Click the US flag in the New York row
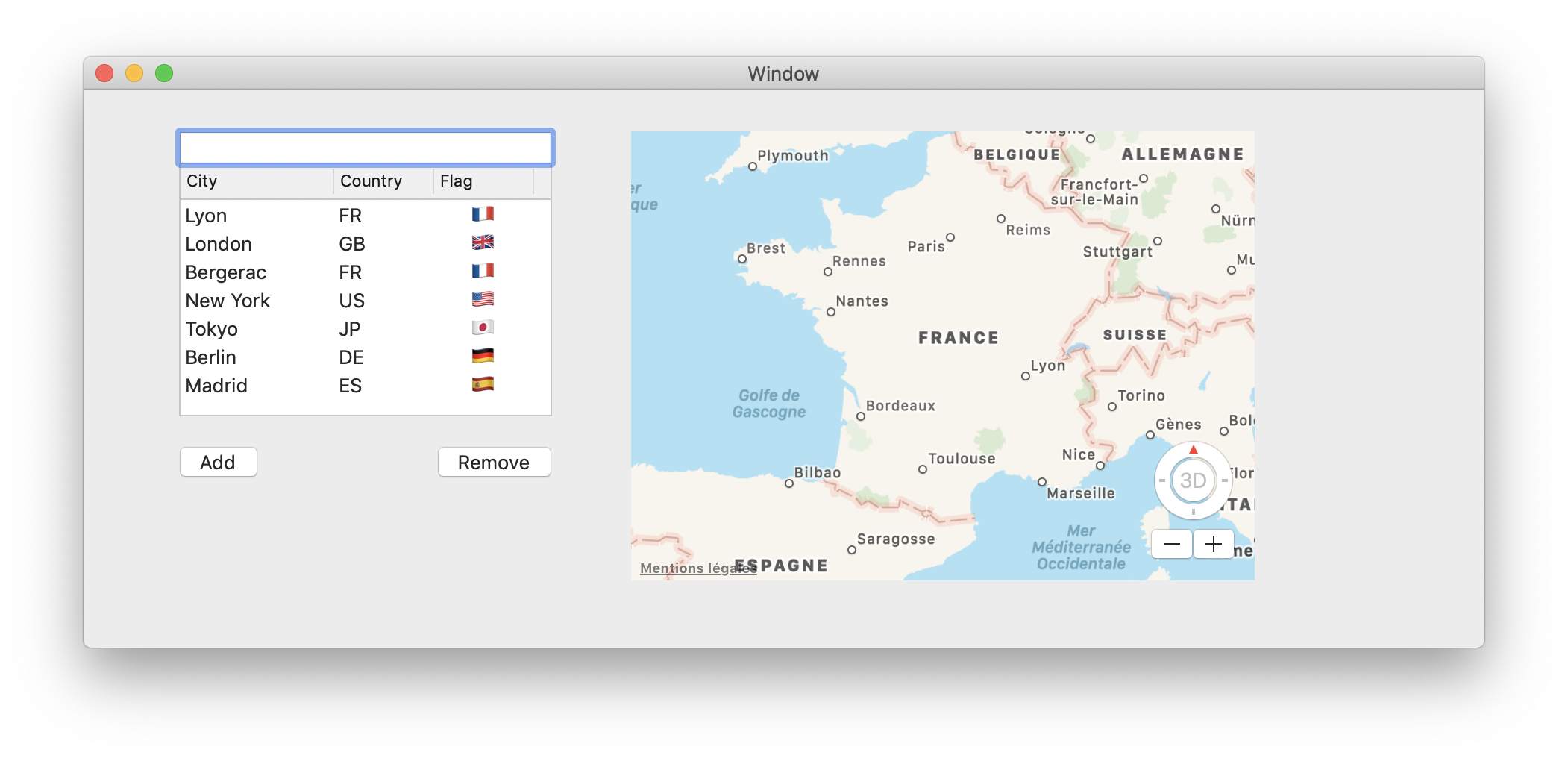The width and height of the screenshot is (1568, 758). point(483,299)
